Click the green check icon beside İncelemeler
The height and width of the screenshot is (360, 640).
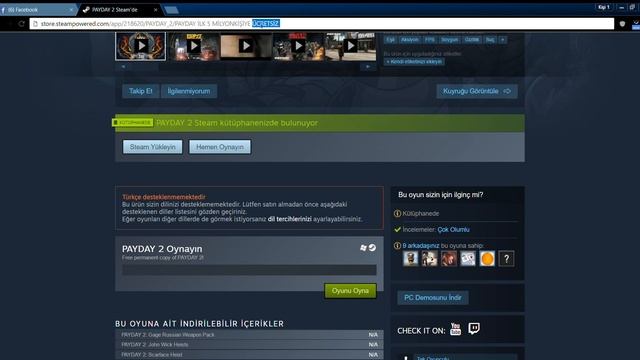[x=398, y=230]
